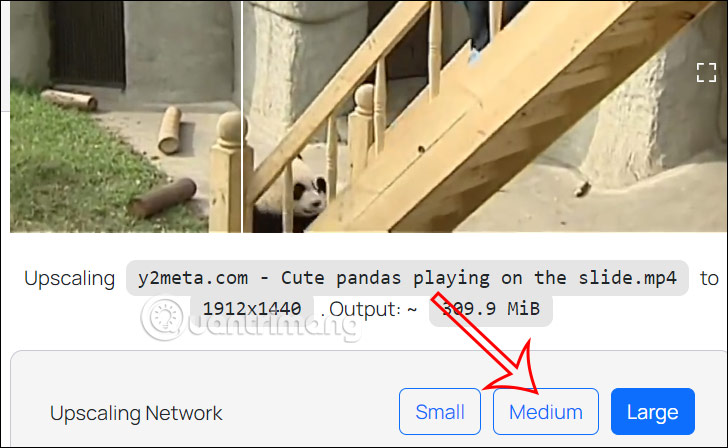Select the Medium upscaling network
728x448 pixels.
(546, 412)
